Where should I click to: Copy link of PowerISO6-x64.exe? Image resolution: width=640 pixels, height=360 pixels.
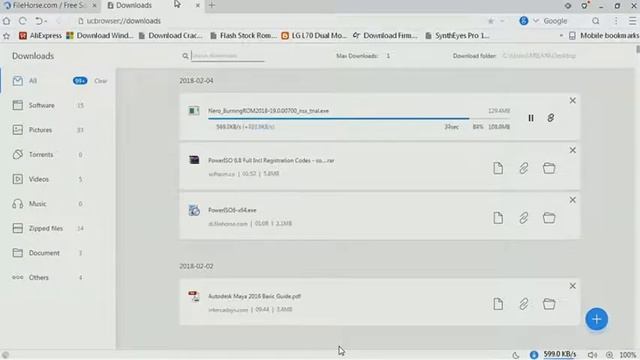(x=524, y=218)
